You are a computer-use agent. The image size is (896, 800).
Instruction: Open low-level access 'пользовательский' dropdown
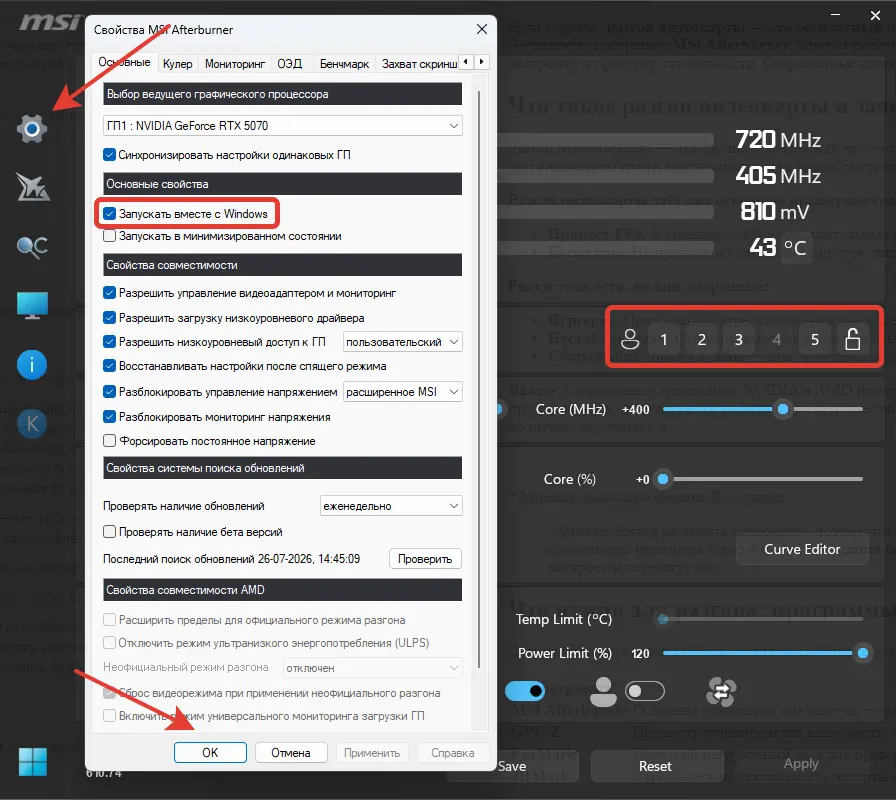[x=402, y=342]
